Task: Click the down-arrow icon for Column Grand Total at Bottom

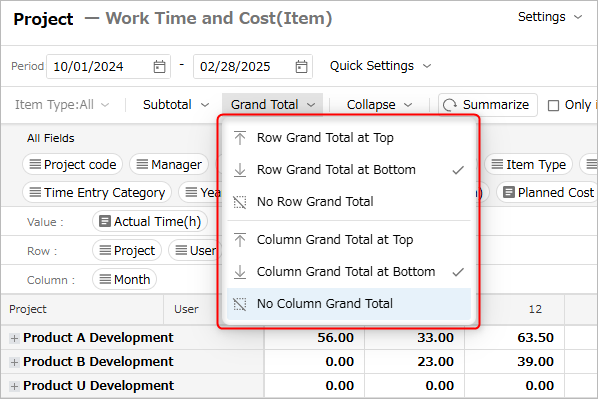Action: 240,272
